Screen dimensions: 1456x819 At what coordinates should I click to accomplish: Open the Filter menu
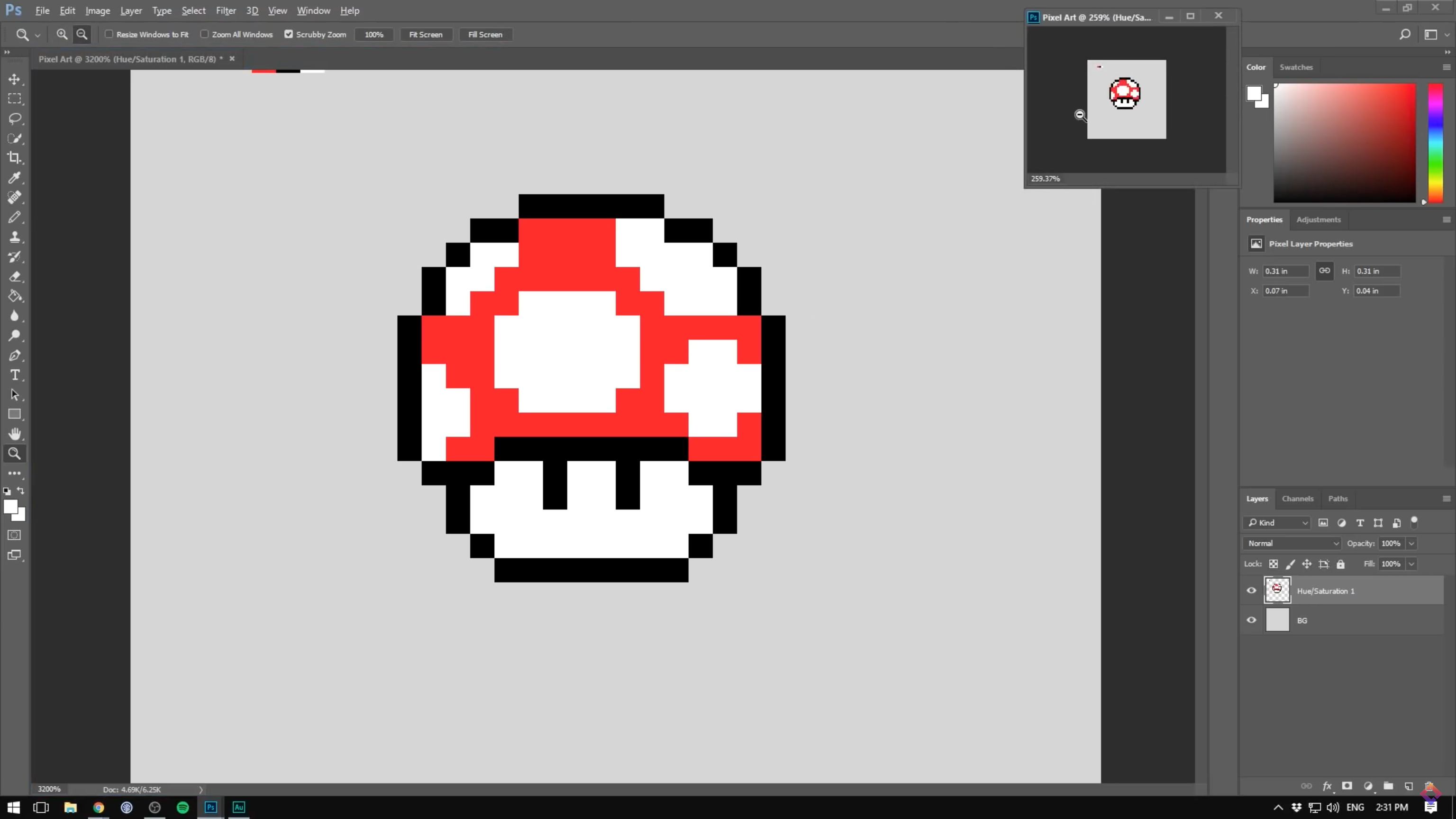(x=226, y=11)
